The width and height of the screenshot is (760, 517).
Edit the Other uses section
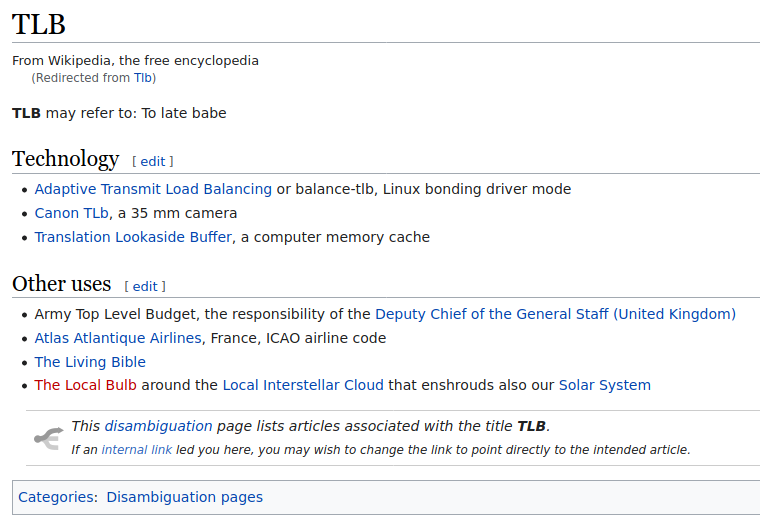[145, 286]
